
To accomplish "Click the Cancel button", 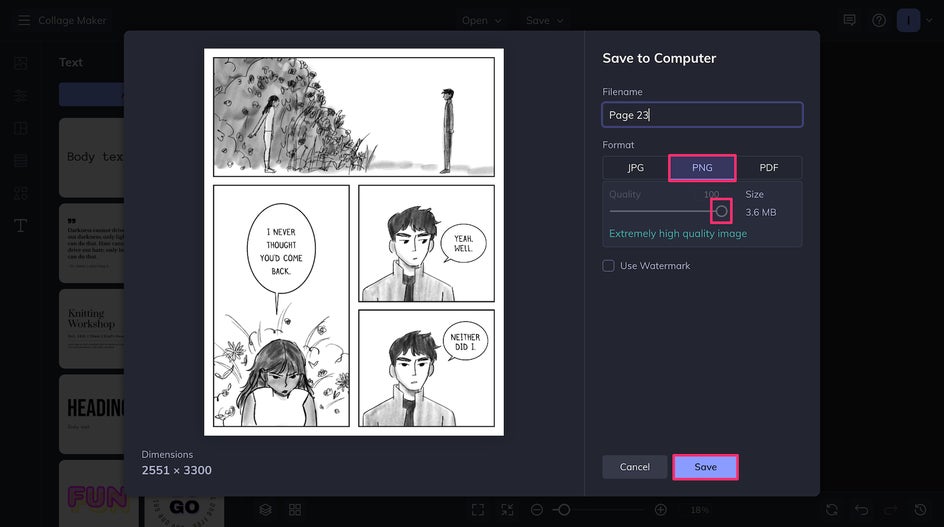I will tap(635, 467).
